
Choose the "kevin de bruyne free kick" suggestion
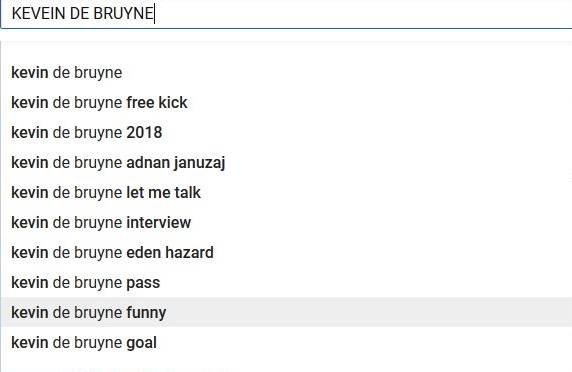coord(286,102)
